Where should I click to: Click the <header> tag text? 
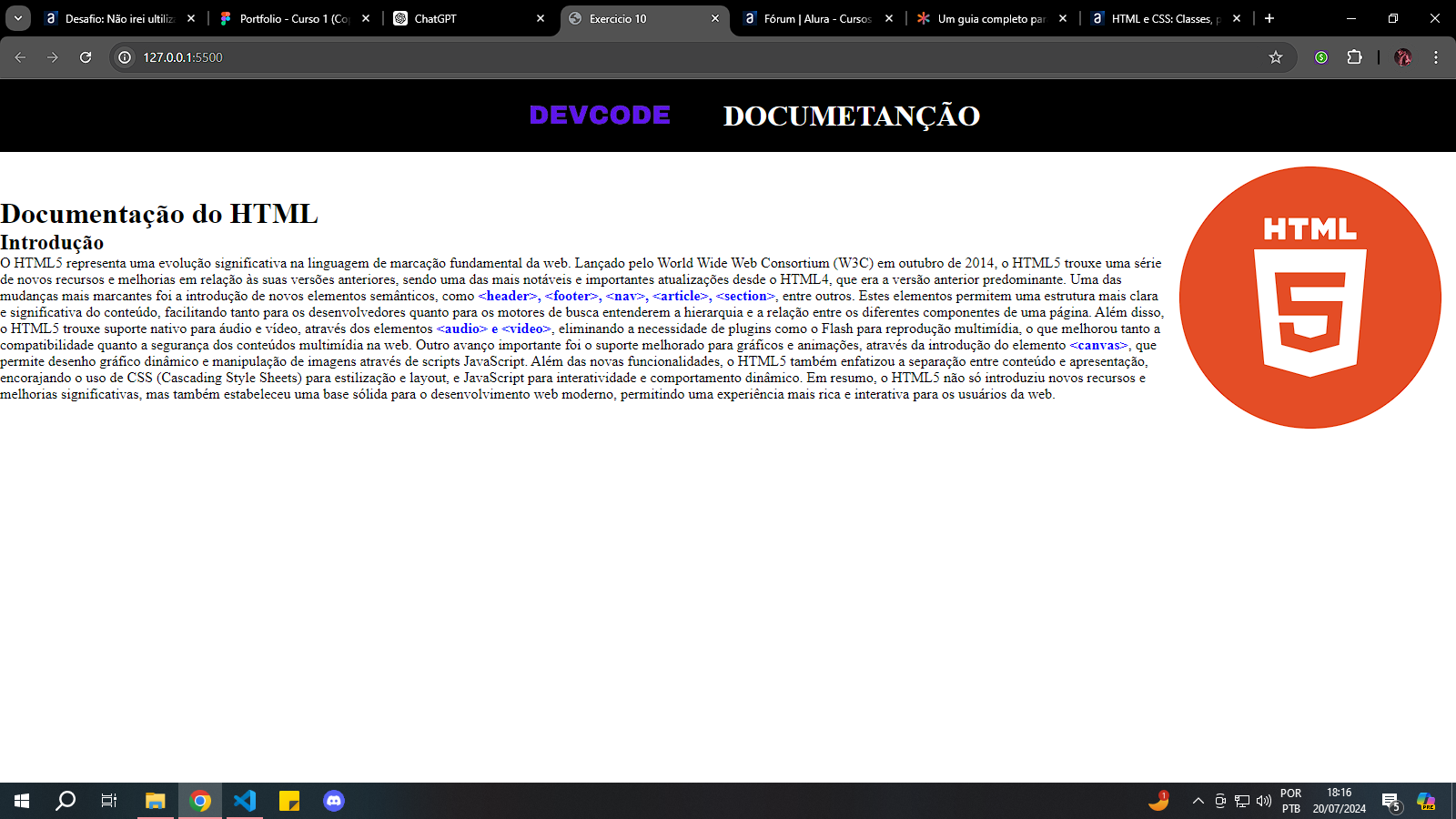tap(508, 296)
